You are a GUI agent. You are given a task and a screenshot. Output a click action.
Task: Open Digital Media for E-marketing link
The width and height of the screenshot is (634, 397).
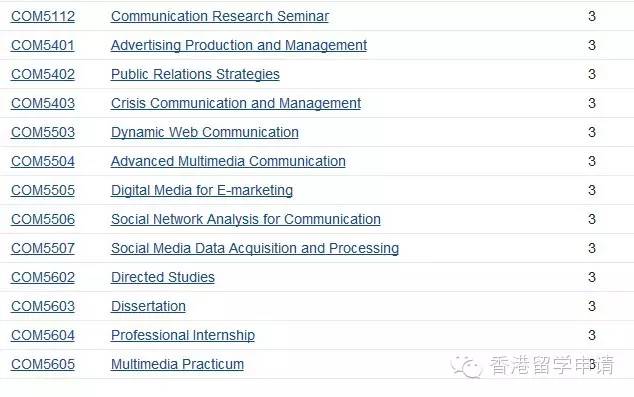point(202,191)
